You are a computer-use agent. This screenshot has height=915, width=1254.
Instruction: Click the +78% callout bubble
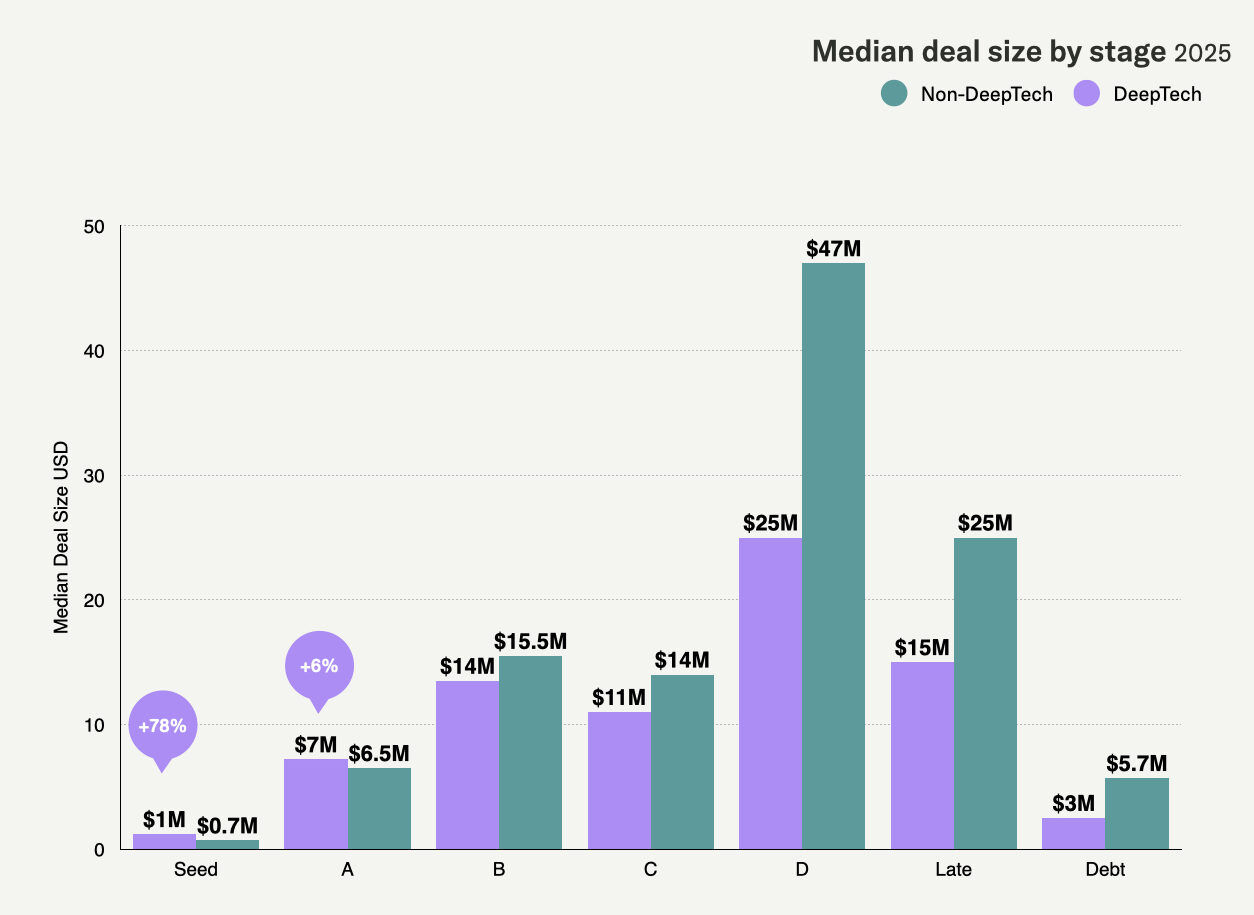pos(163,726)
